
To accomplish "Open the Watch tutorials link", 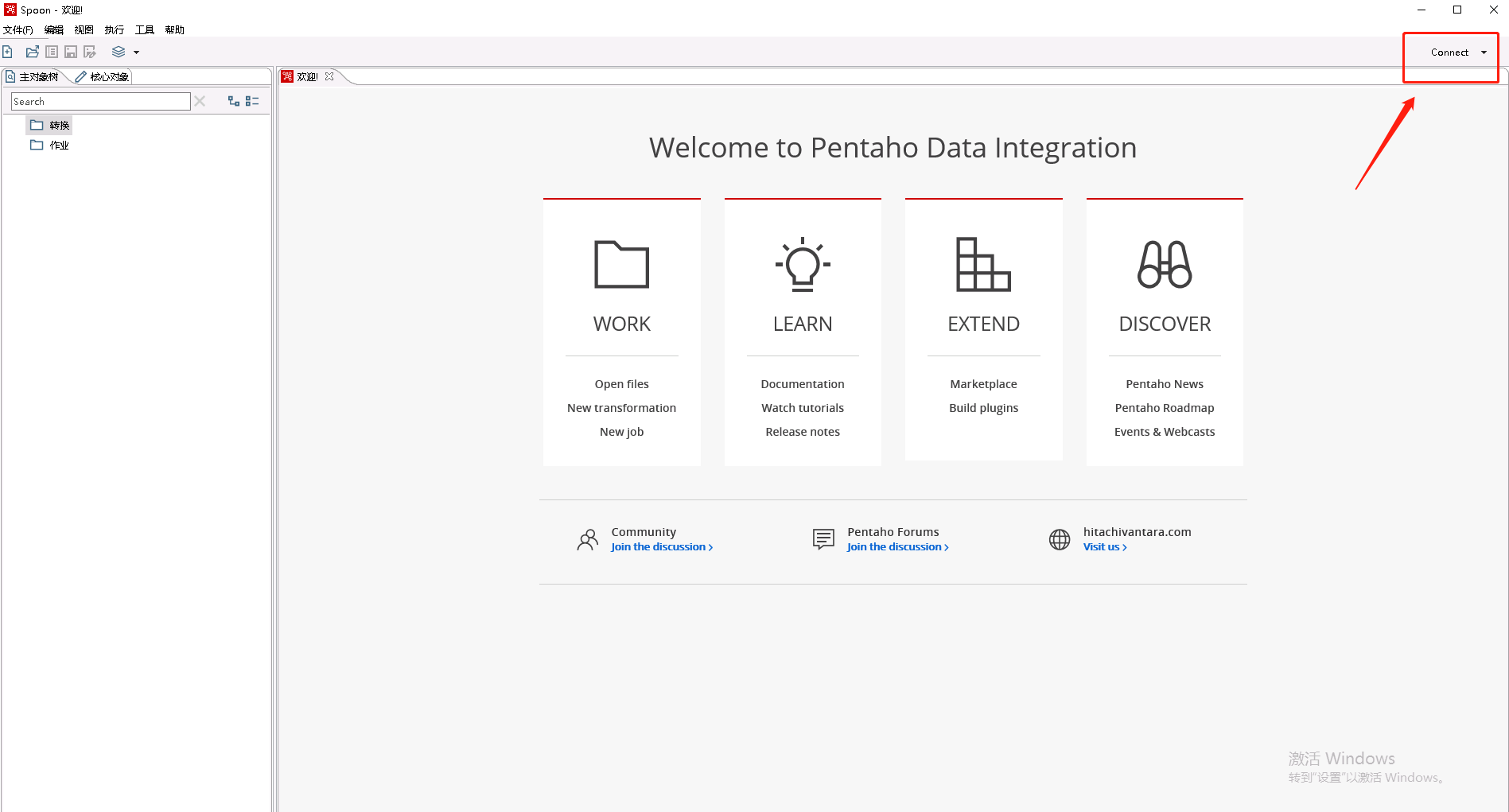I will 803,408.
